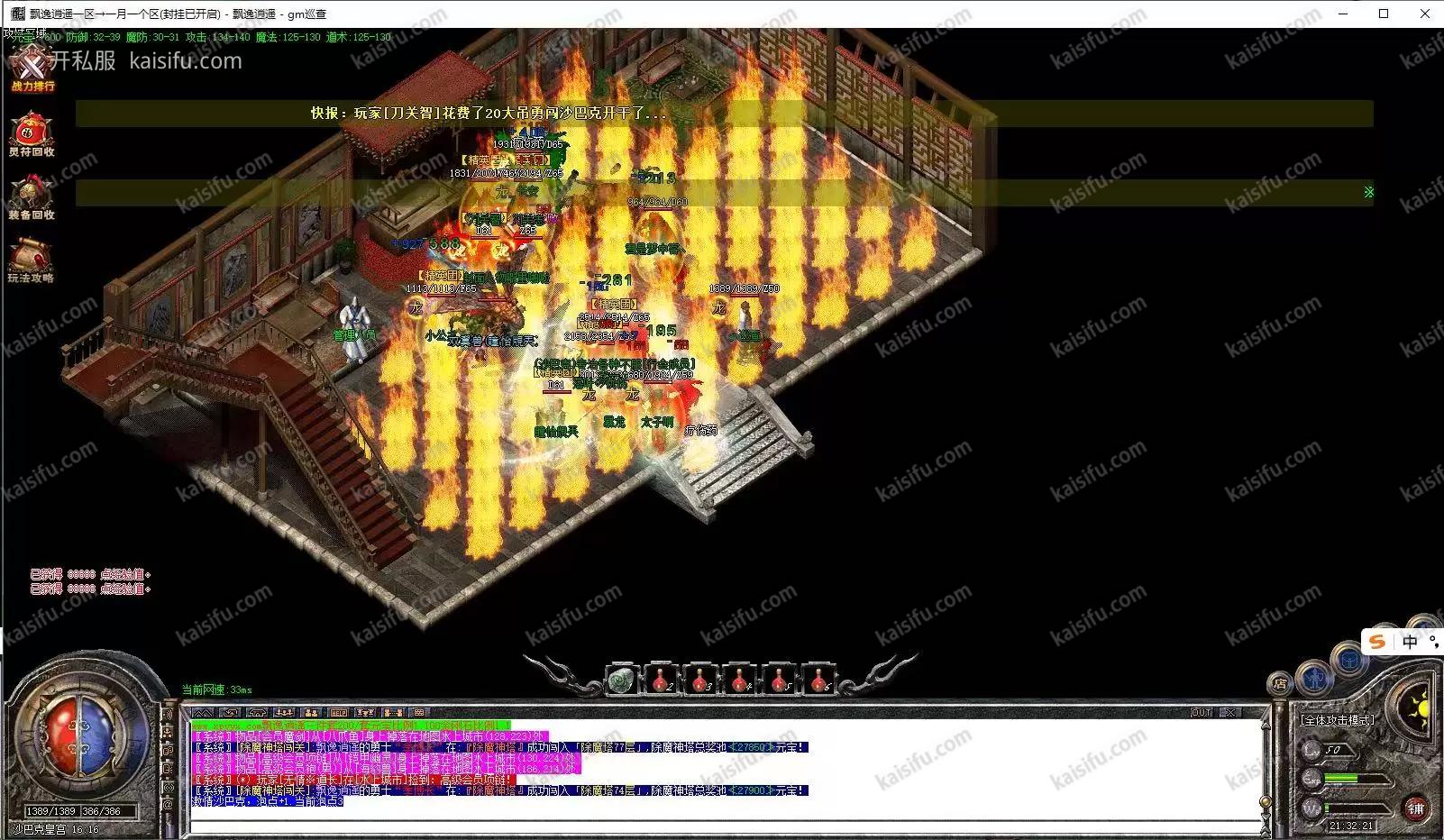Click the first chat toolbar mountain icon

tap(202, 713)
